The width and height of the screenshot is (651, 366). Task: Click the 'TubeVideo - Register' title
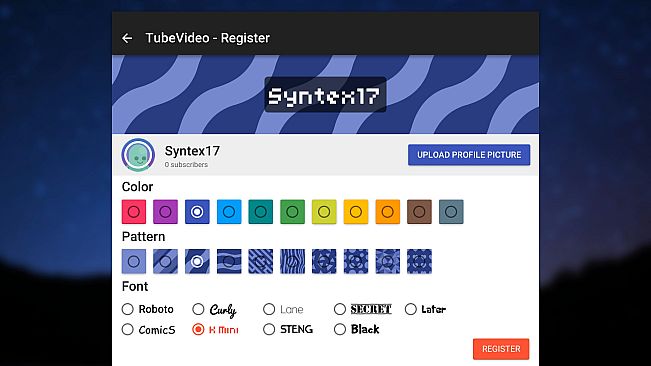[208, 38]
